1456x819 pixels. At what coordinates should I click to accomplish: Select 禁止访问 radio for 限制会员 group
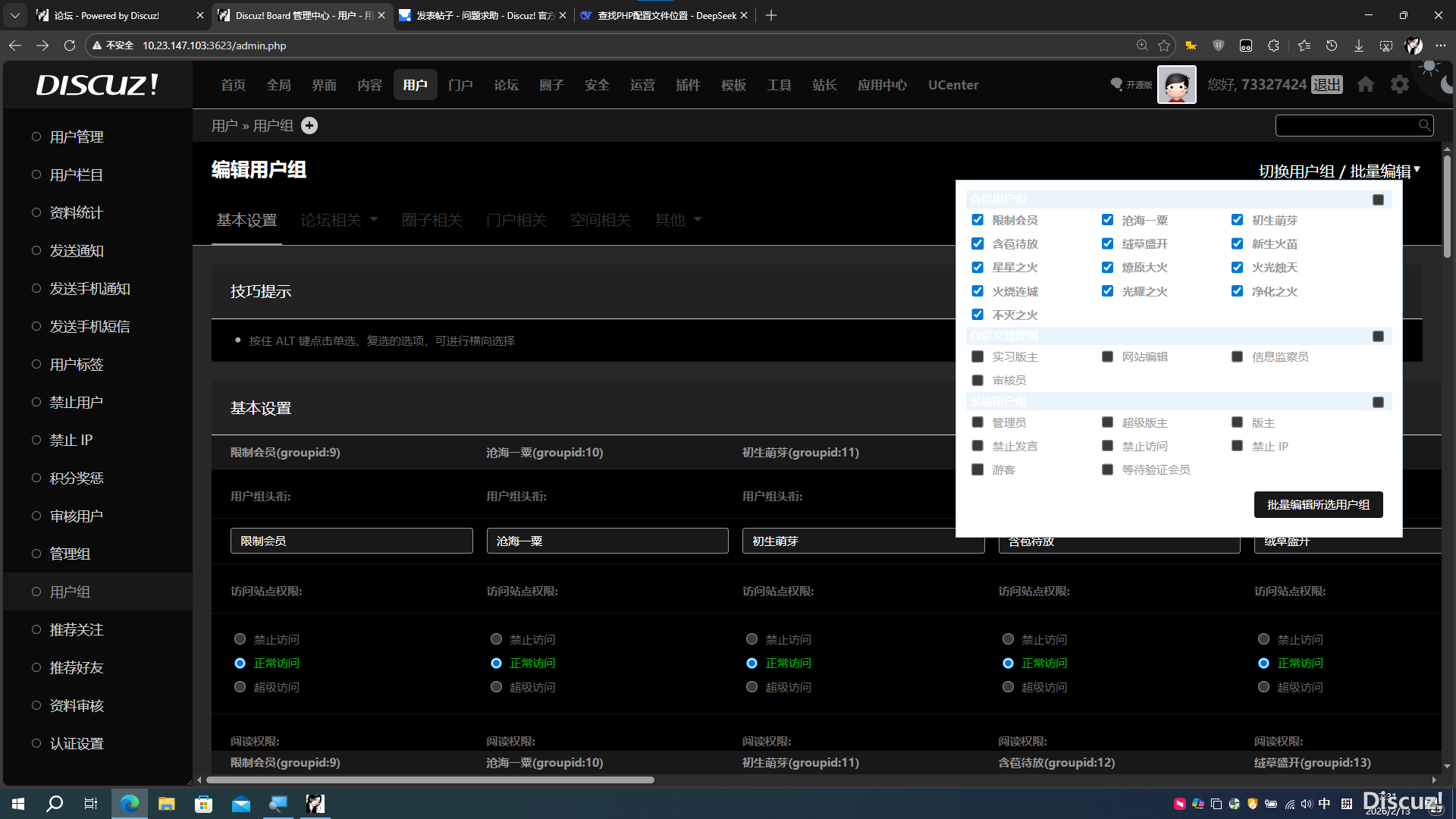click(240, 639)
